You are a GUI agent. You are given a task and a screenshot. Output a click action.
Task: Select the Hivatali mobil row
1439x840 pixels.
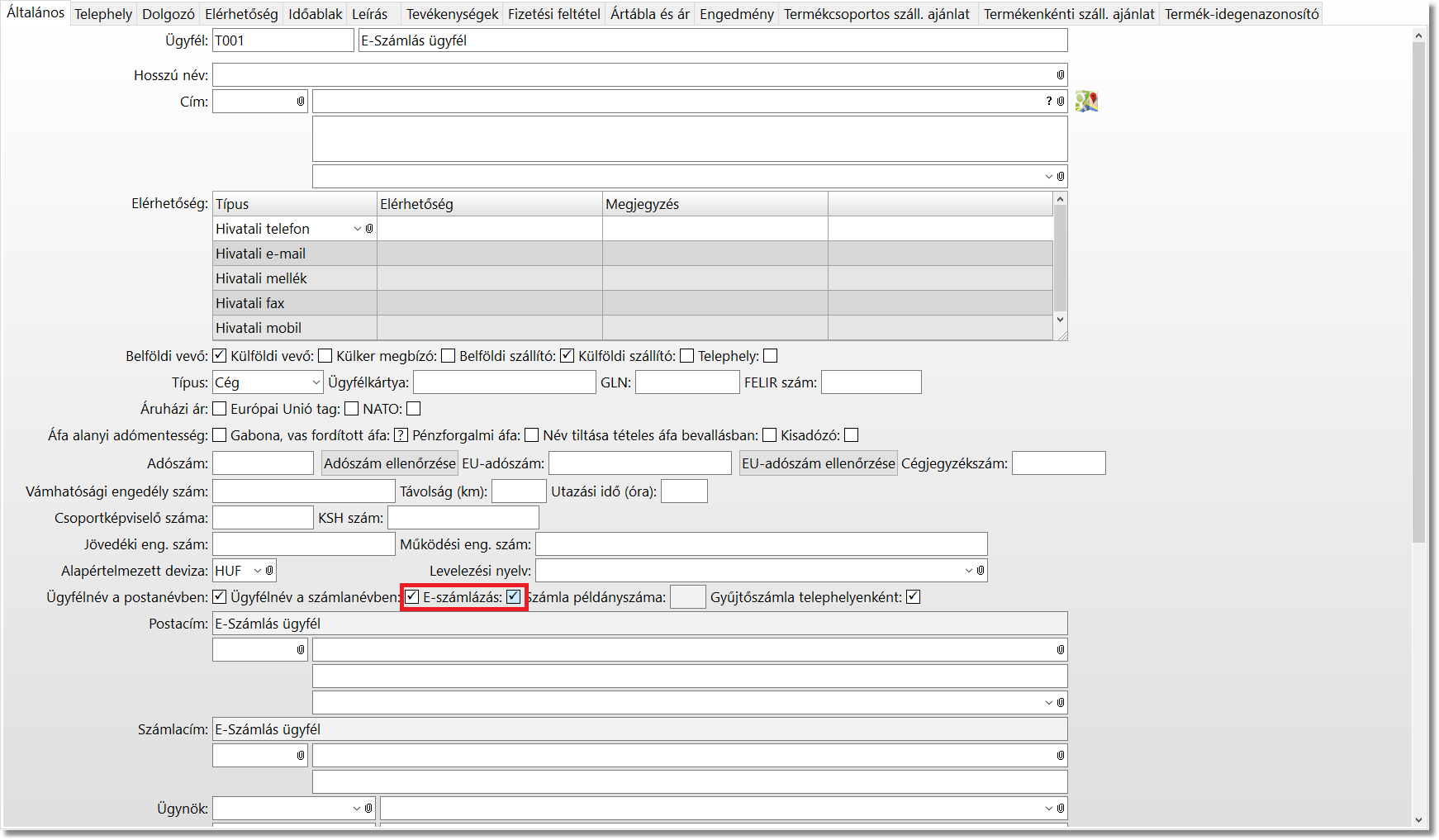[x=633, y=328]
